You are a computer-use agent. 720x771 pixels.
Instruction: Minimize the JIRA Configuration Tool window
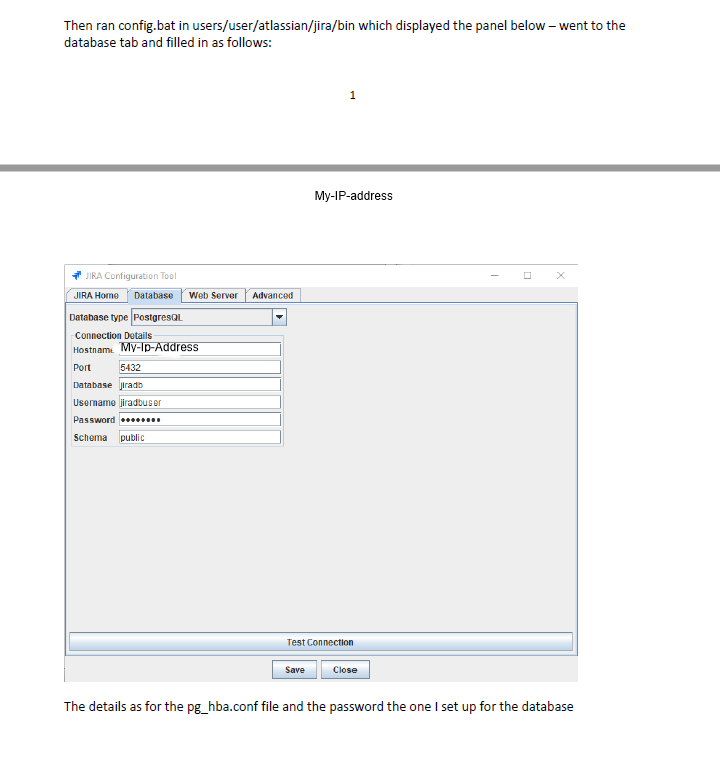[495, 275]
